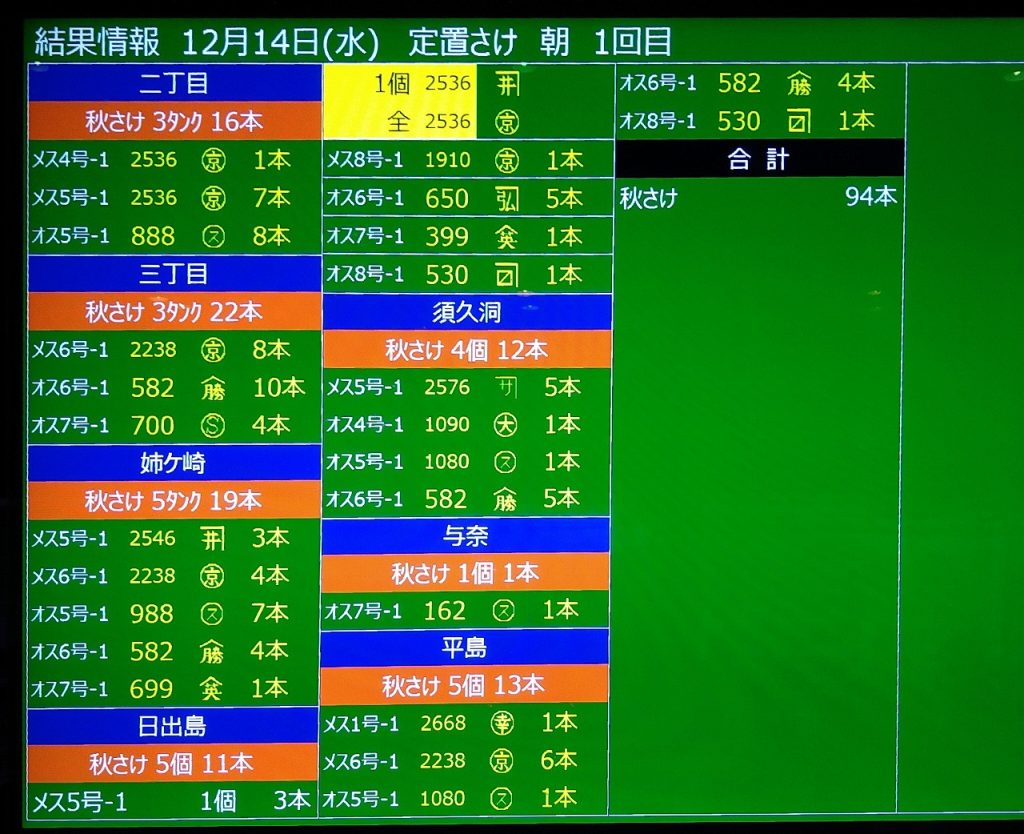Click the 秋さけ 3タンク 16本 summary bar
The height and width of the screenshot is (834, 1024).
point(174,121)
